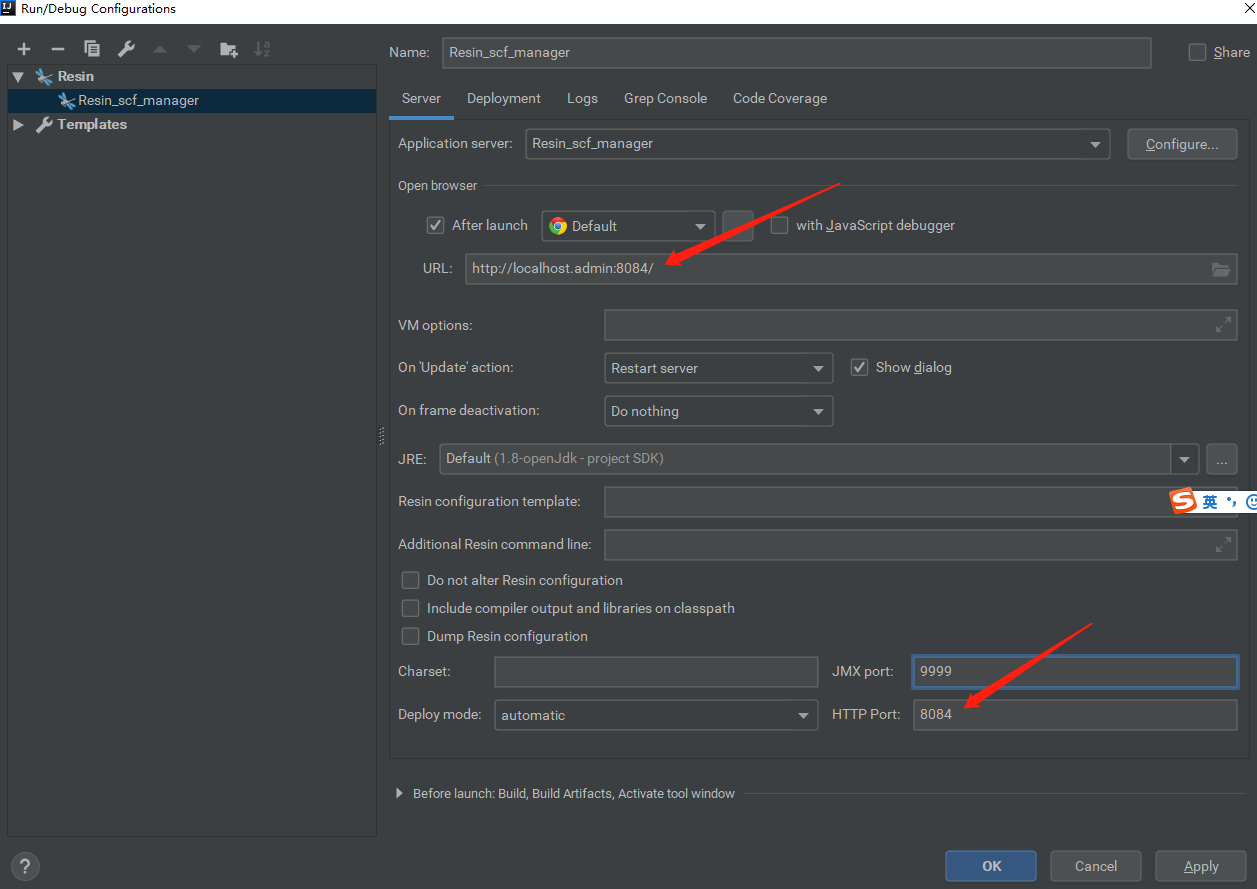Expand the Templates tree node
The height and width of the screenshot is (889, 1257).
pyautogui.click(x=18, y=125)
